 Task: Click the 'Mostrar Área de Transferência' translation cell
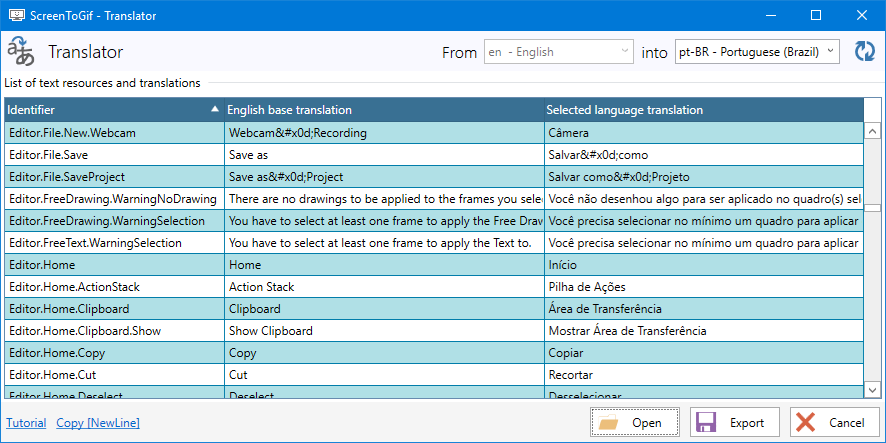[703, 331]
